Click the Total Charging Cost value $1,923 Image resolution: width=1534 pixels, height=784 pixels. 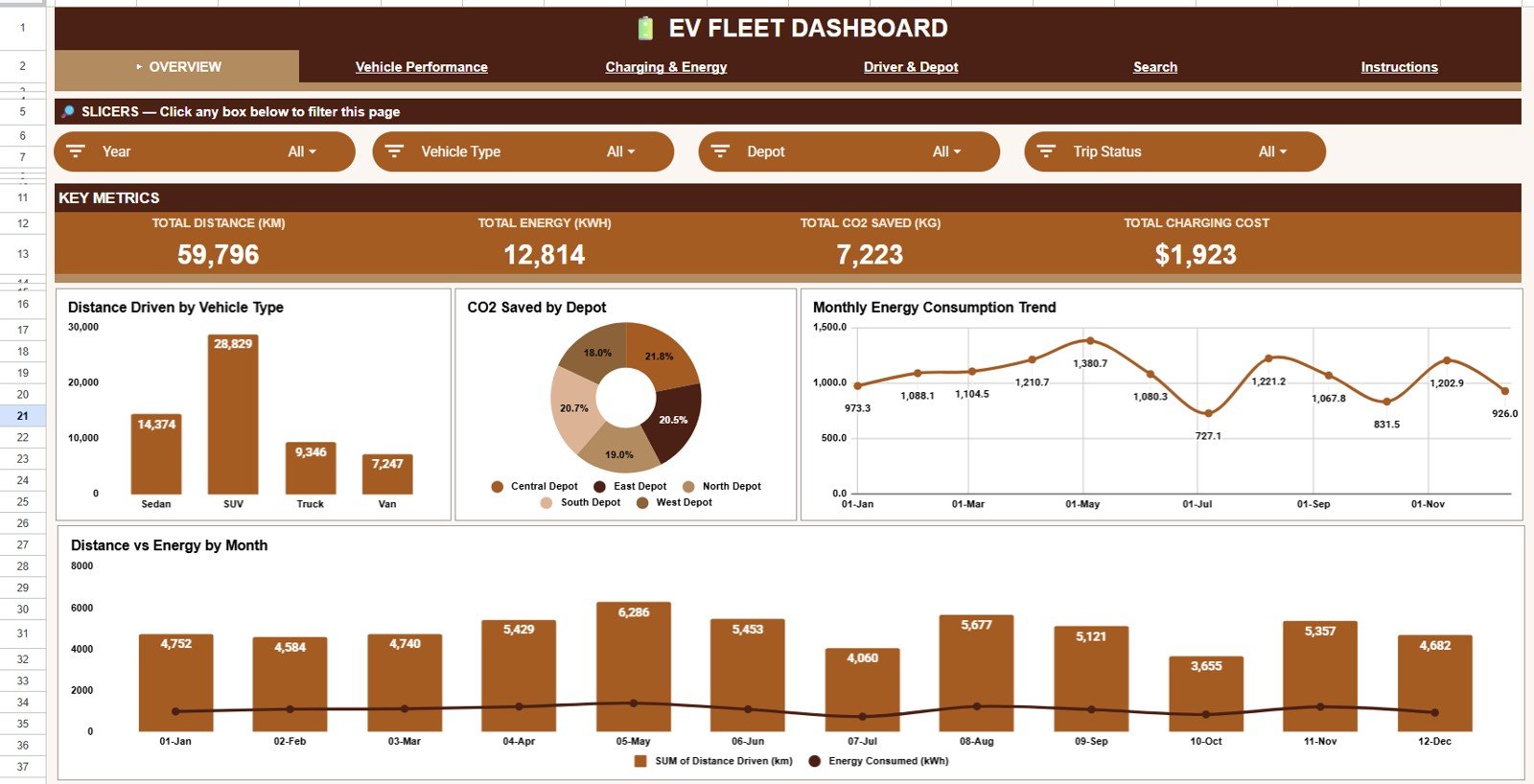click(x=1196, y=255)
